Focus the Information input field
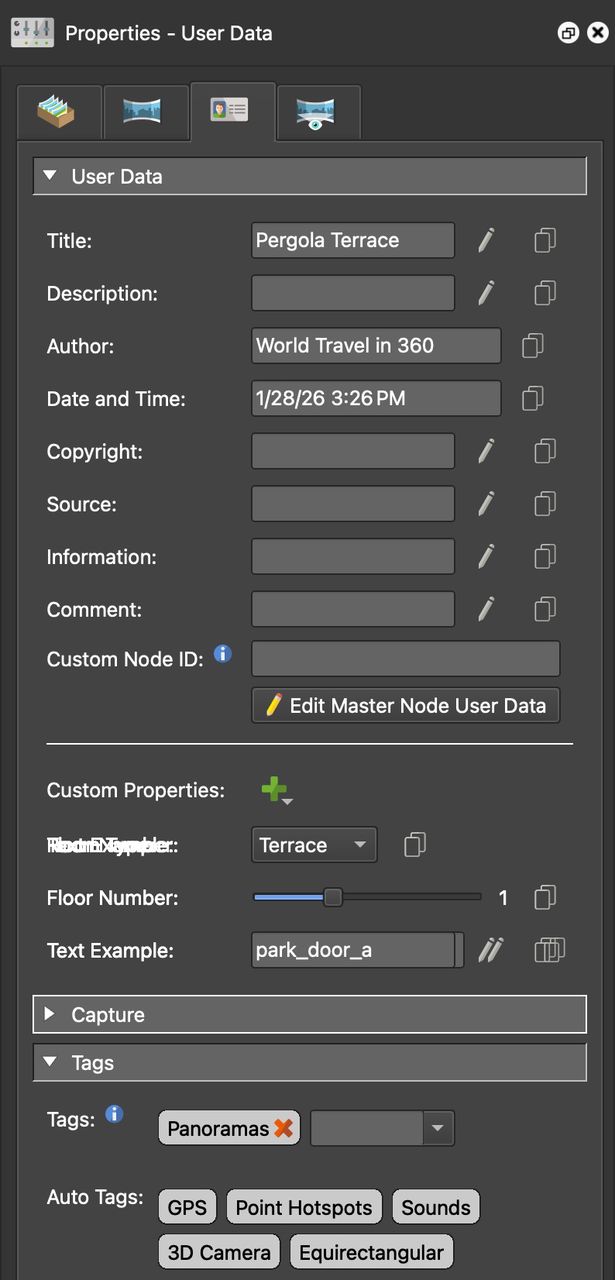The width and height of the screenshot is (615, 1280). (x=353, y=556)
